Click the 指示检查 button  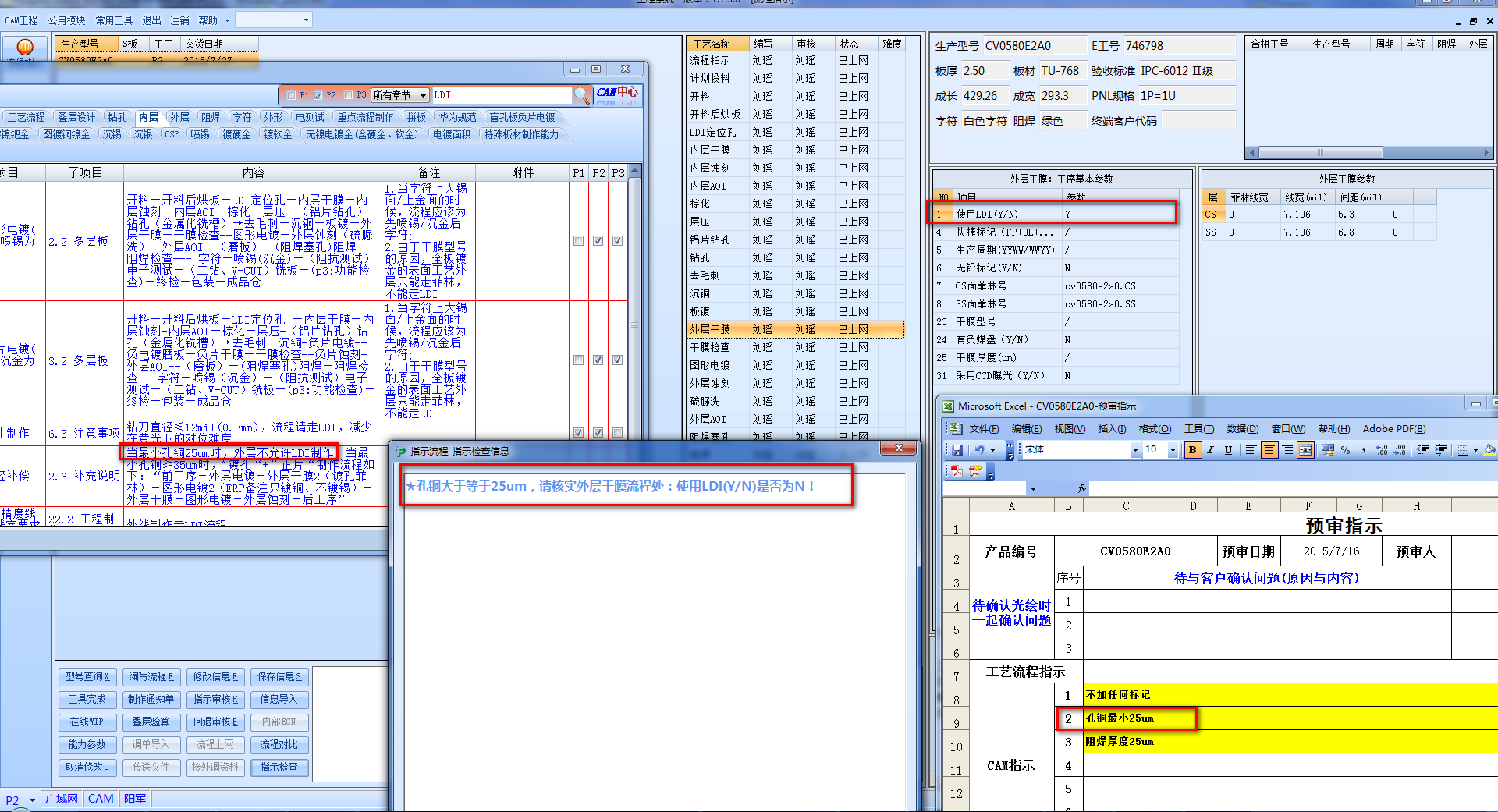pyautogui.click(x=279, y=768)
